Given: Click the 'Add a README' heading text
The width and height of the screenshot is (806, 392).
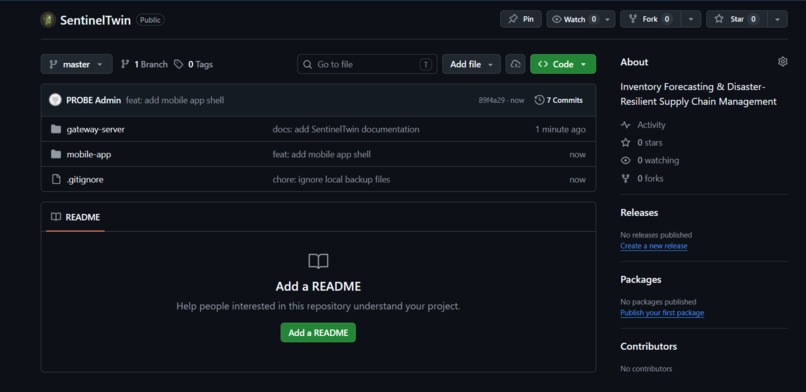Looking at the screenshot, I should pyautogui.click(x=318, y=286).
